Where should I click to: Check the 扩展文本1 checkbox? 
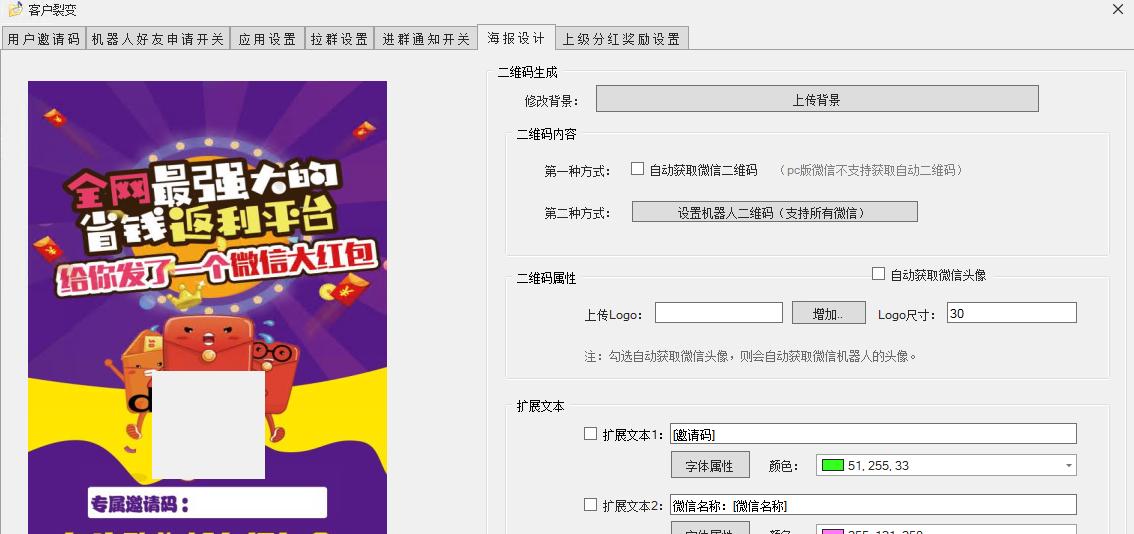click(590, 434)
